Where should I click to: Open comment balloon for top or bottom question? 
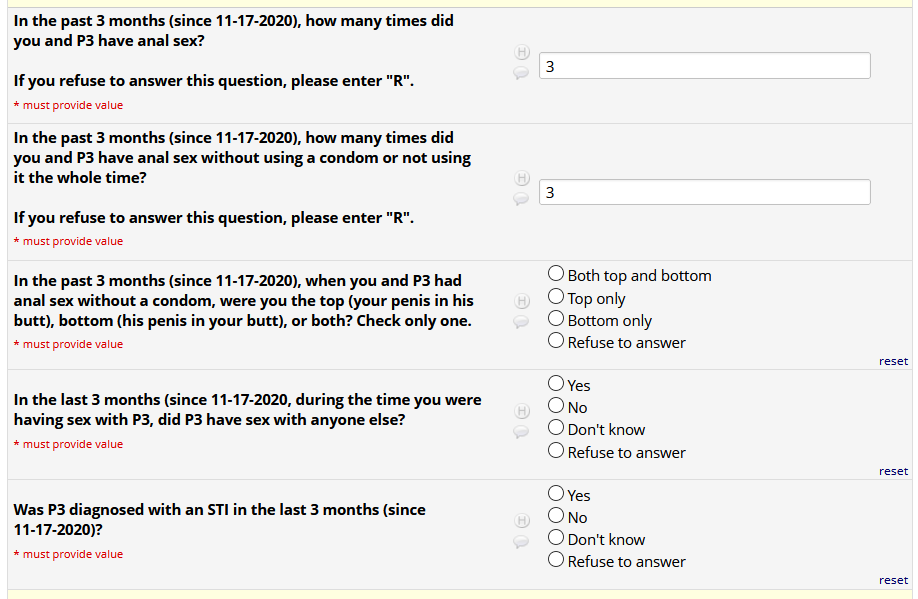pos(521,321)
